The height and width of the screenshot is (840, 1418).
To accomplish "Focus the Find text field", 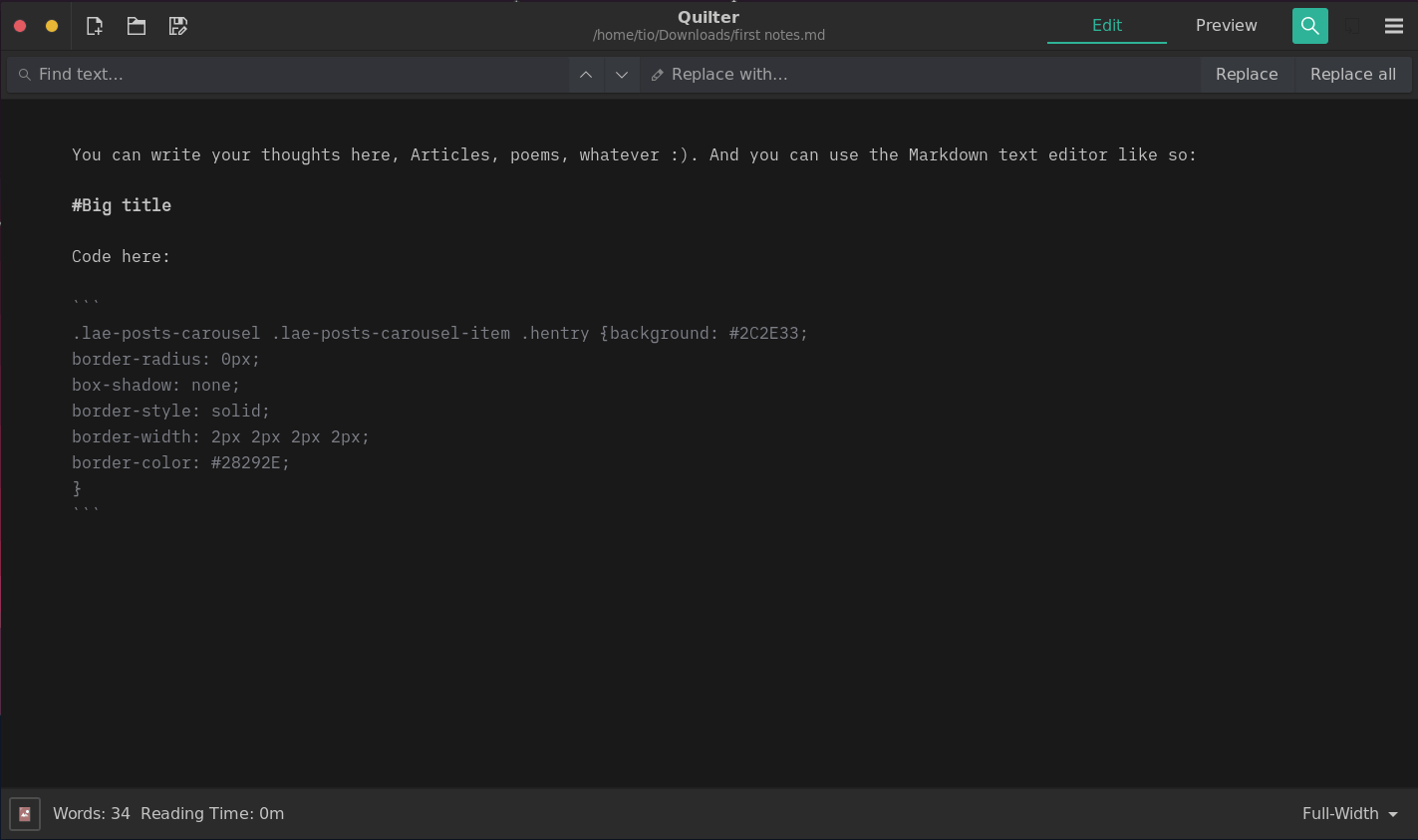I will point(299,75).
